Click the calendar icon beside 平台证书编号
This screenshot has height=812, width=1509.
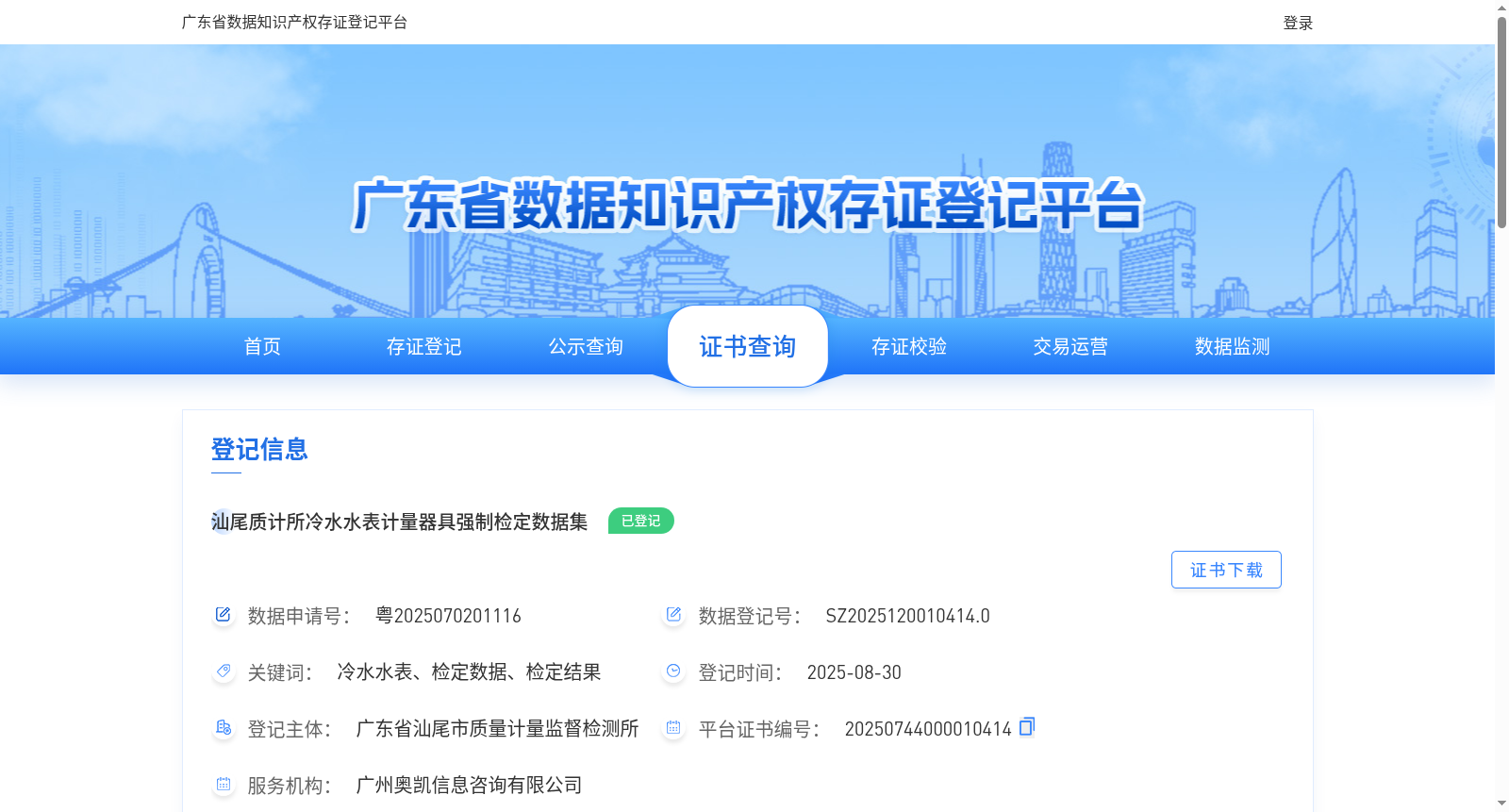pyautogui.click(x=673, y=728)
